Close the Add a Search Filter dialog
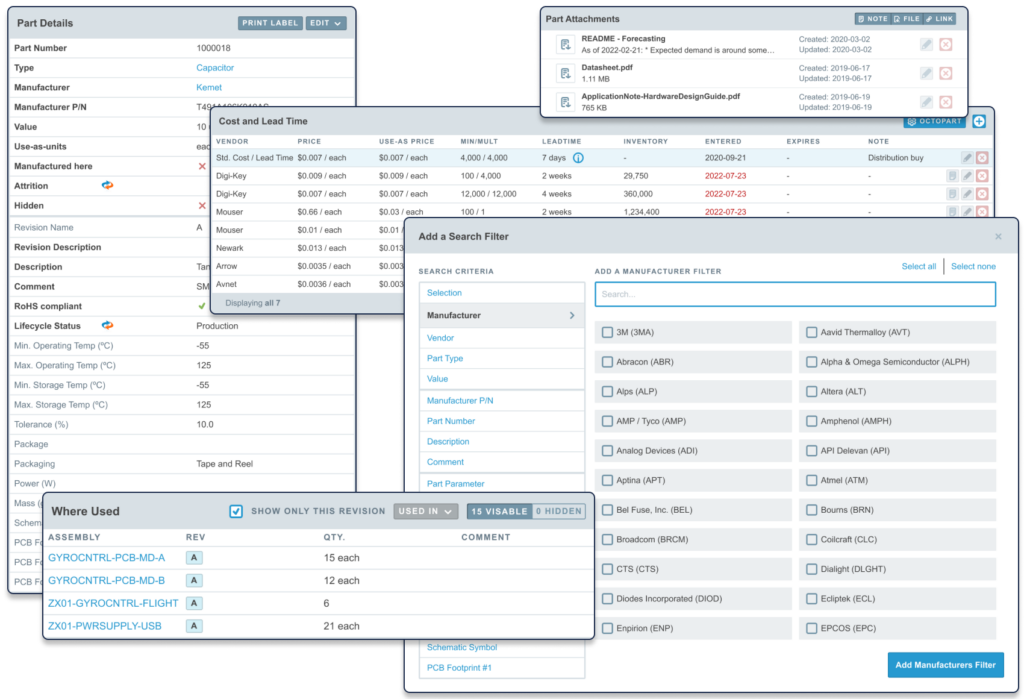 (x=998, y=236)
